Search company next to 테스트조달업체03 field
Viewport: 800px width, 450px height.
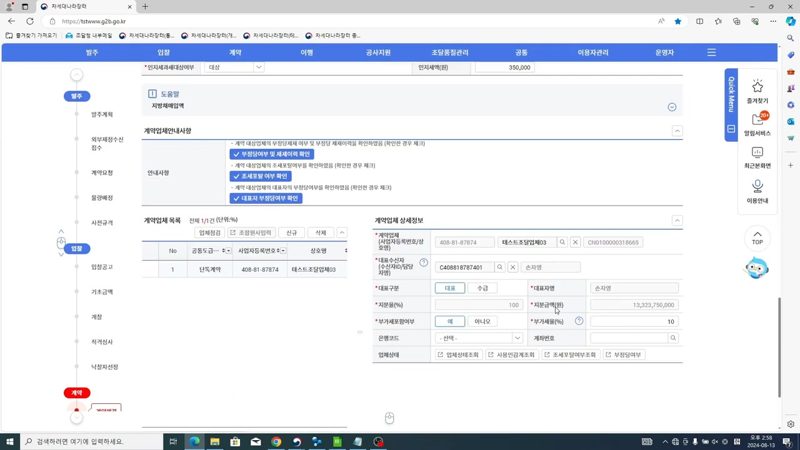(x=562, y=242)
